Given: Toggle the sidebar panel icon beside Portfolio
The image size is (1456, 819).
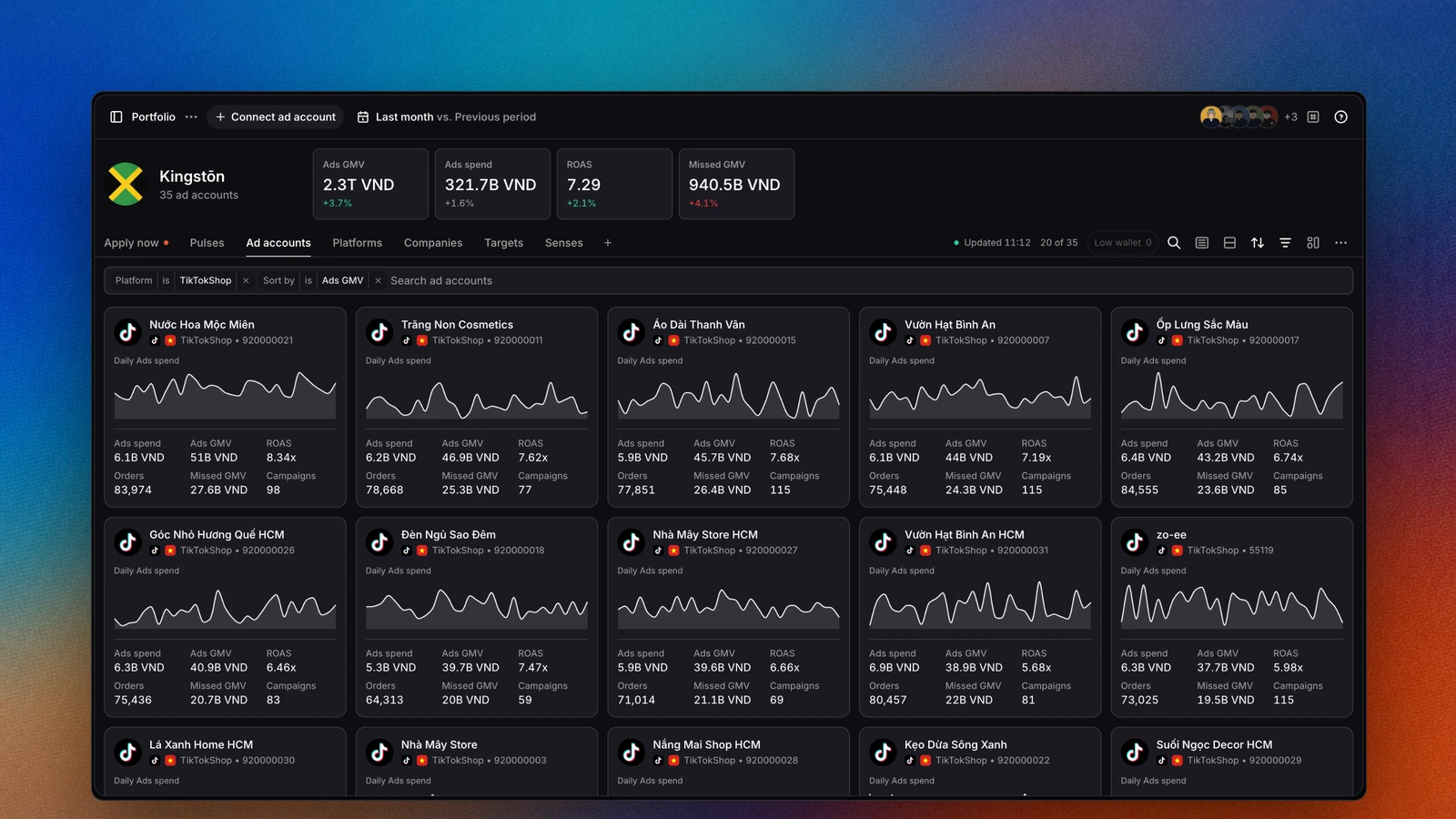Looking at the screenshot, I should (116, 116).
